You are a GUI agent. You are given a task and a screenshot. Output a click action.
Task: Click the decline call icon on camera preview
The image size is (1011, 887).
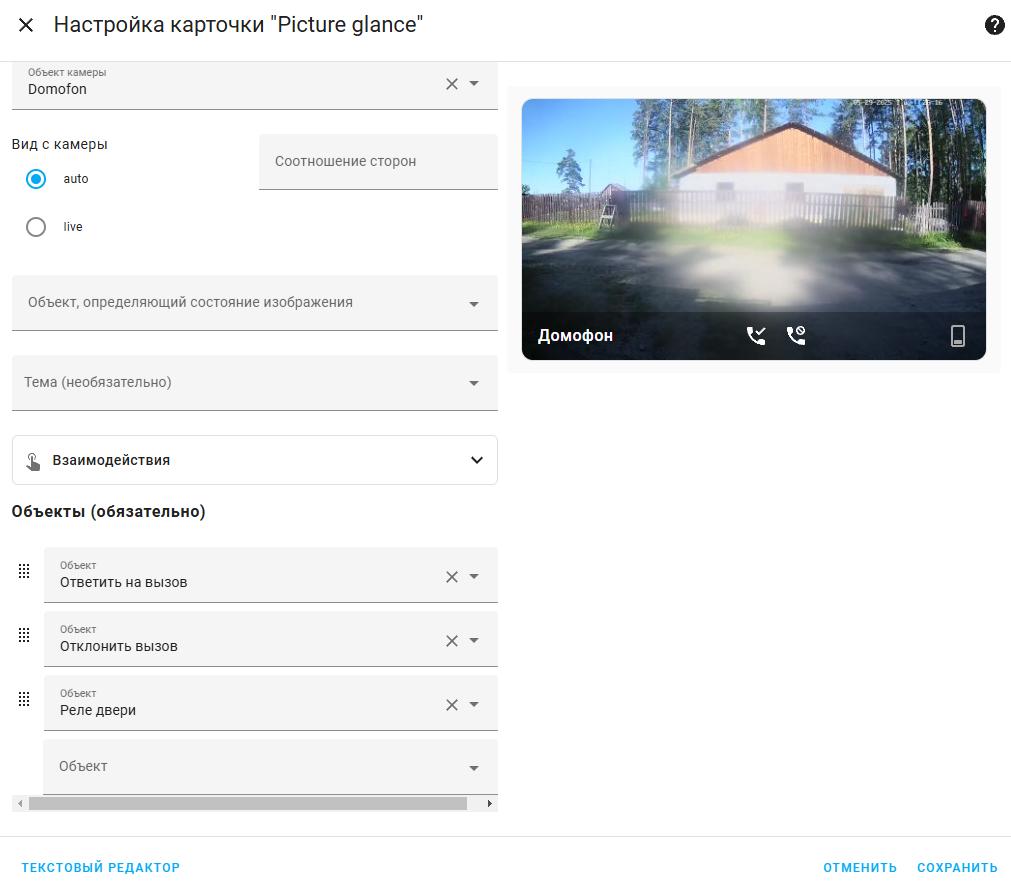(x=796, y=336)
